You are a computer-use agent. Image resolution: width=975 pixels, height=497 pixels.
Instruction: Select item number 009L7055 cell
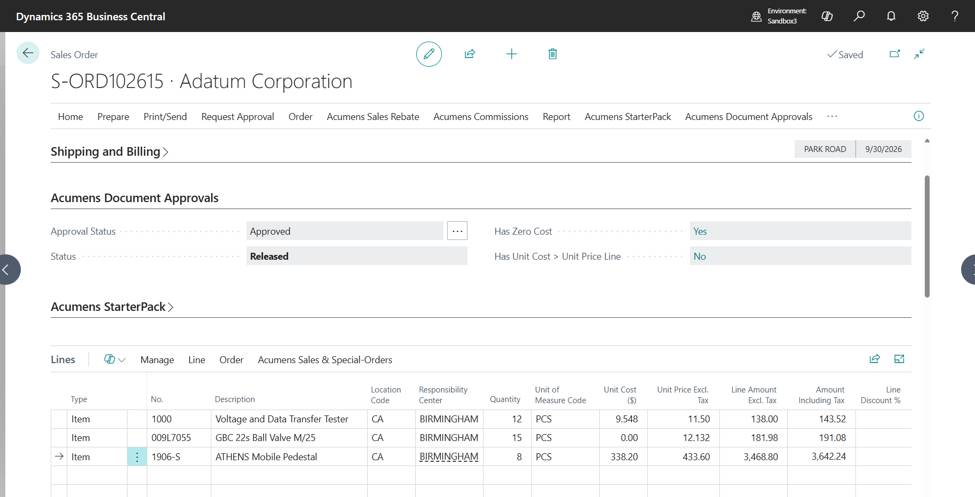pyautogui.click(x=179, y=438)
